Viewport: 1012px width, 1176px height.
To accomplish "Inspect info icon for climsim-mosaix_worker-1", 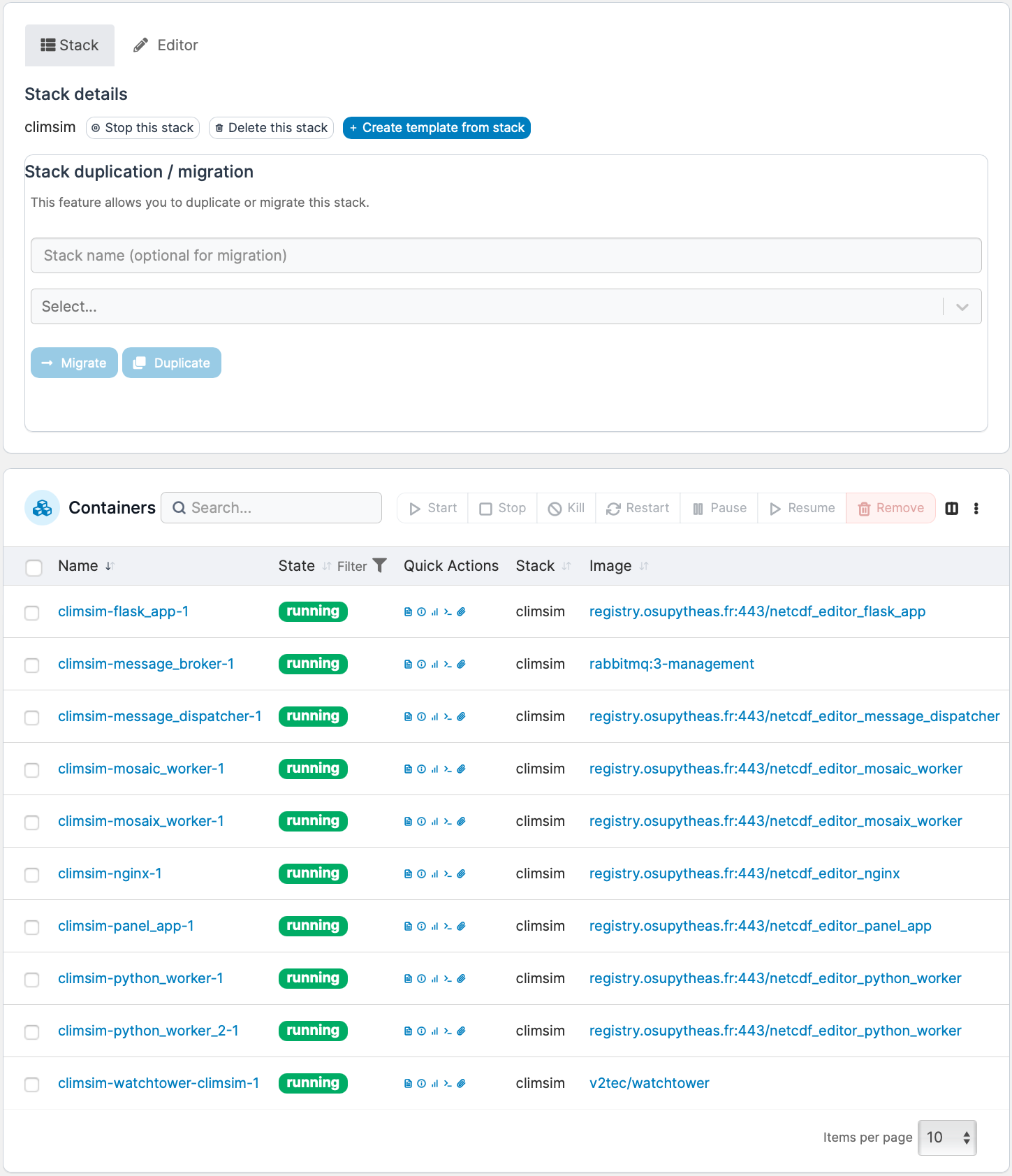I will (422, 822).
